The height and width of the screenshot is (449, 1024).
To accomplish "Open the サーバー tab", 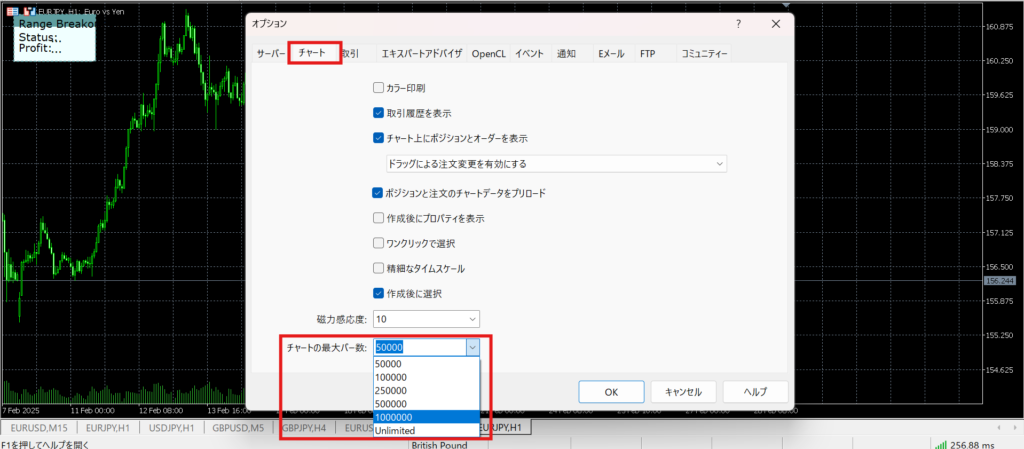I will coord(271,54).
